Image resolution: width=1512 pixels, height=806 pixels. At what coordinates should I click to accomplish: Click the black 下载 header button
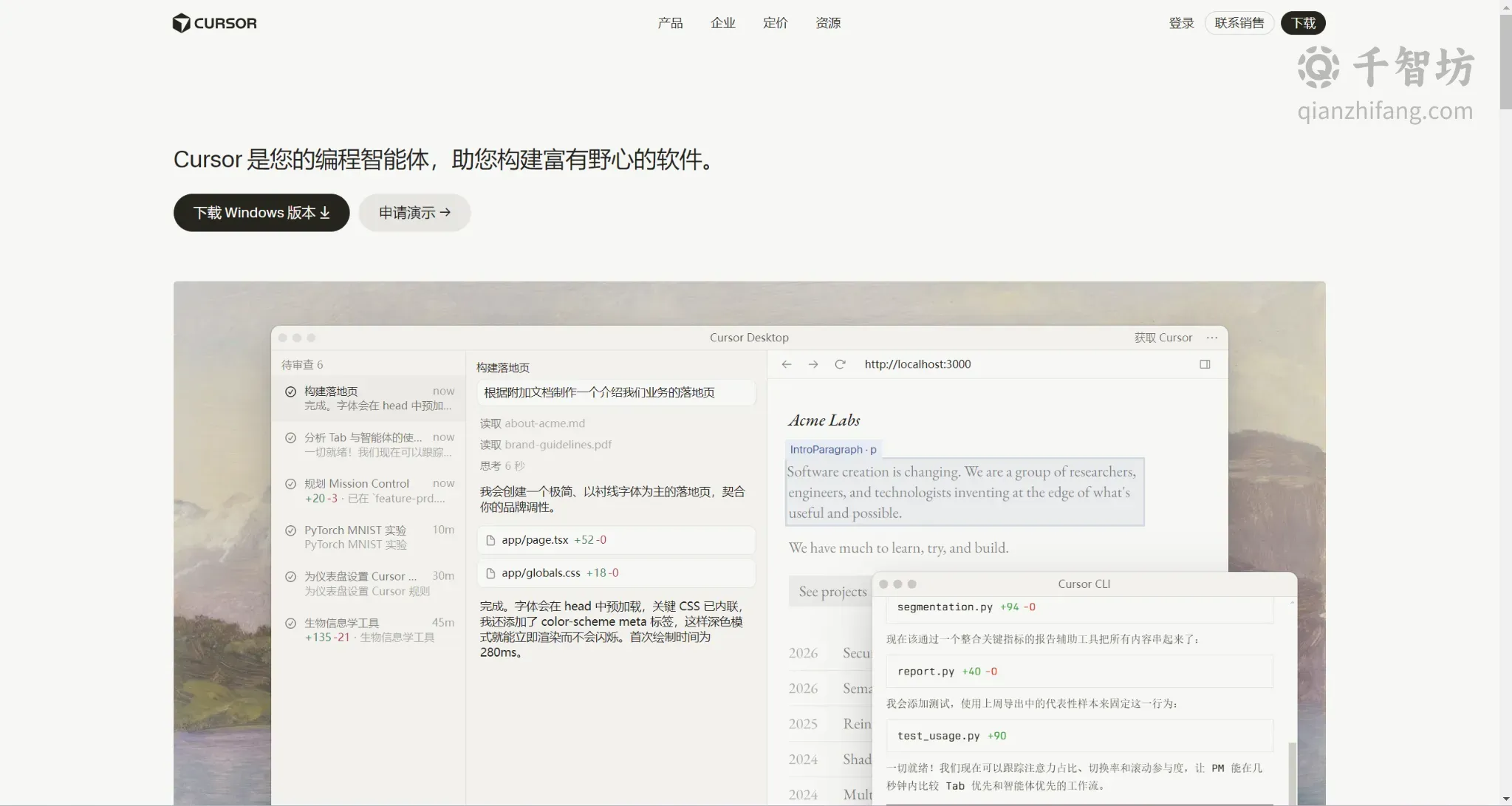(1303, 23)
